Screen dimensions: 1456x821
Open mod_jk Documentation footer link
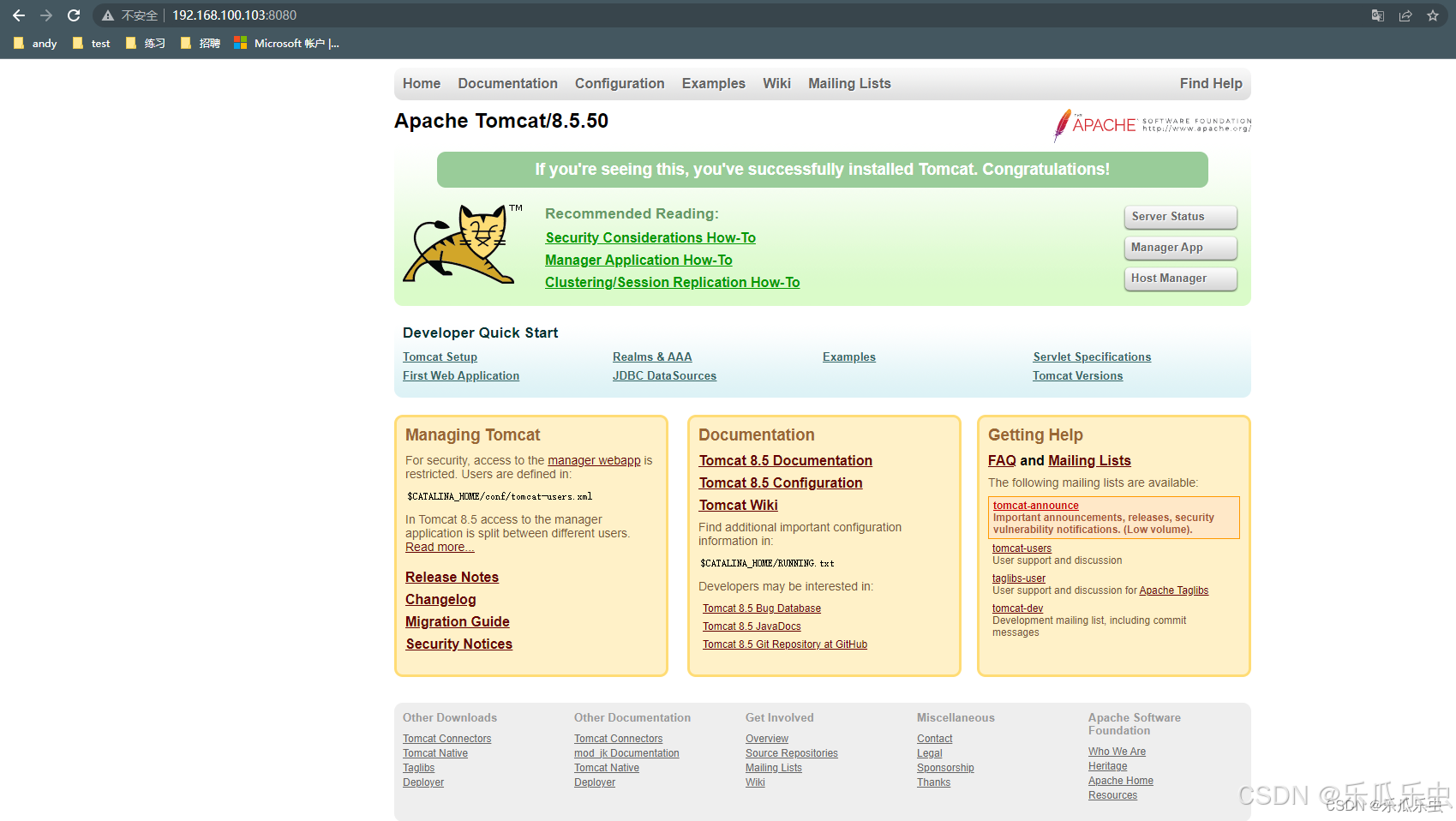(x=626, y=753)
